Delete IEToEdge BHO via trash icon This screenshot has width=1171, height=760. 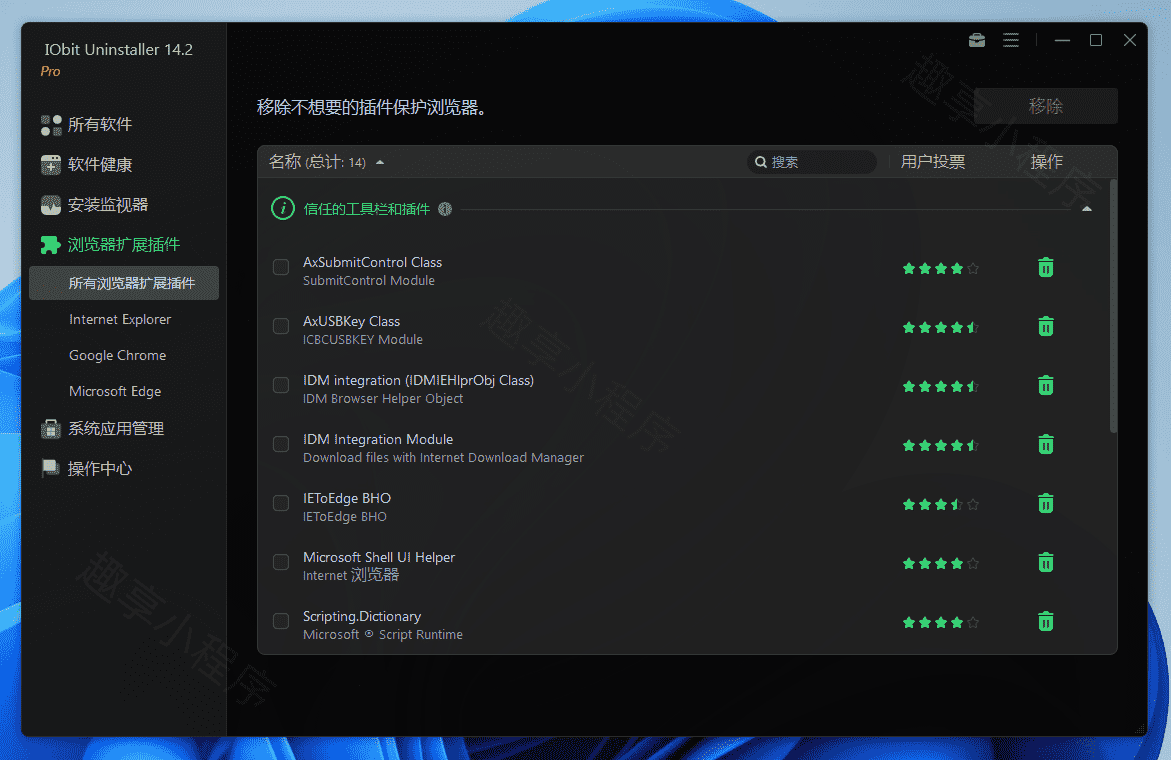point(1046,503)
